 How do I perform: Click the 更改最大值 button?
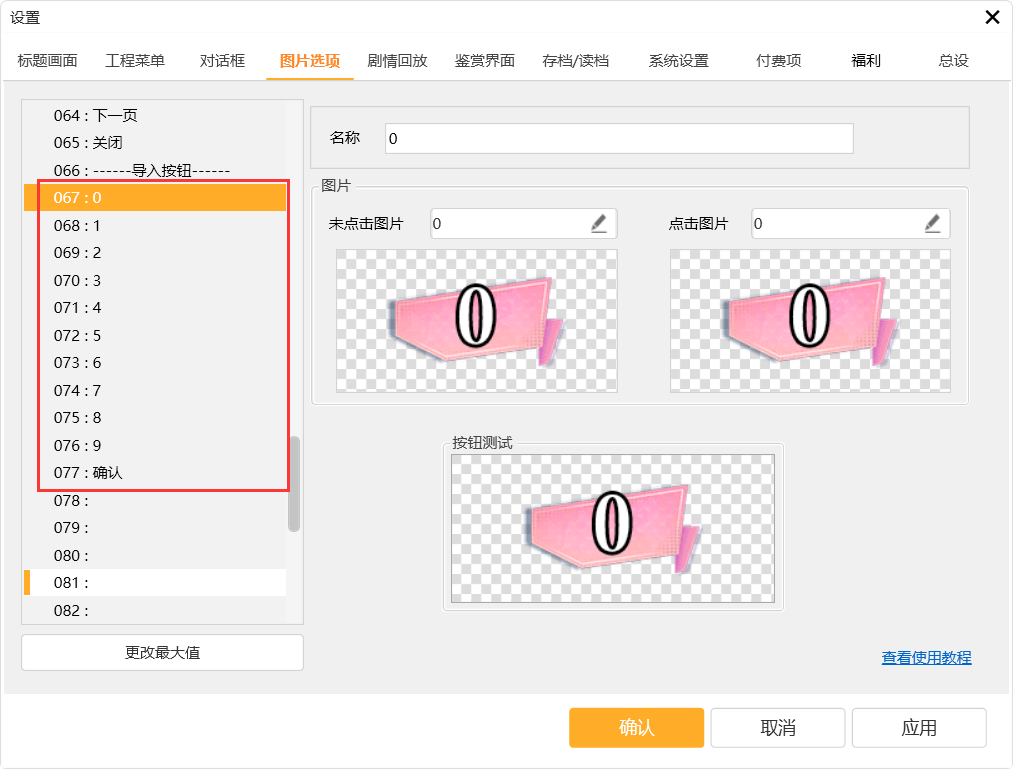(162, 653)
